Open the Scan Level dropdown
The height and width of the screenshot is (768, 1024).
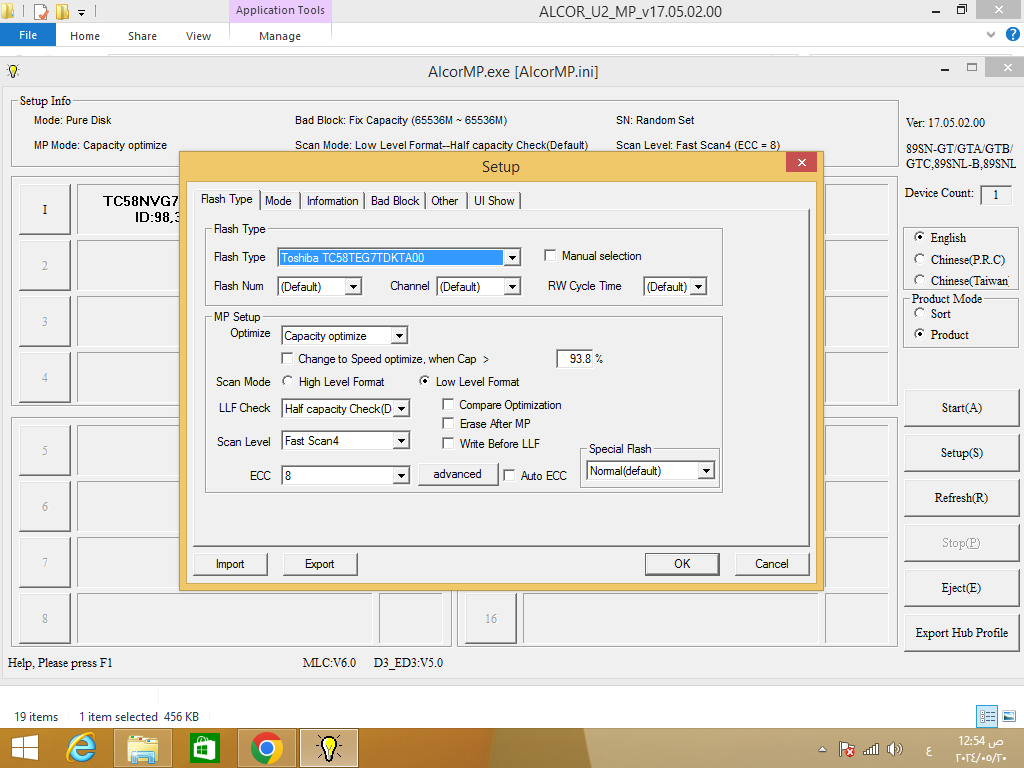click(x=401, y=441)
